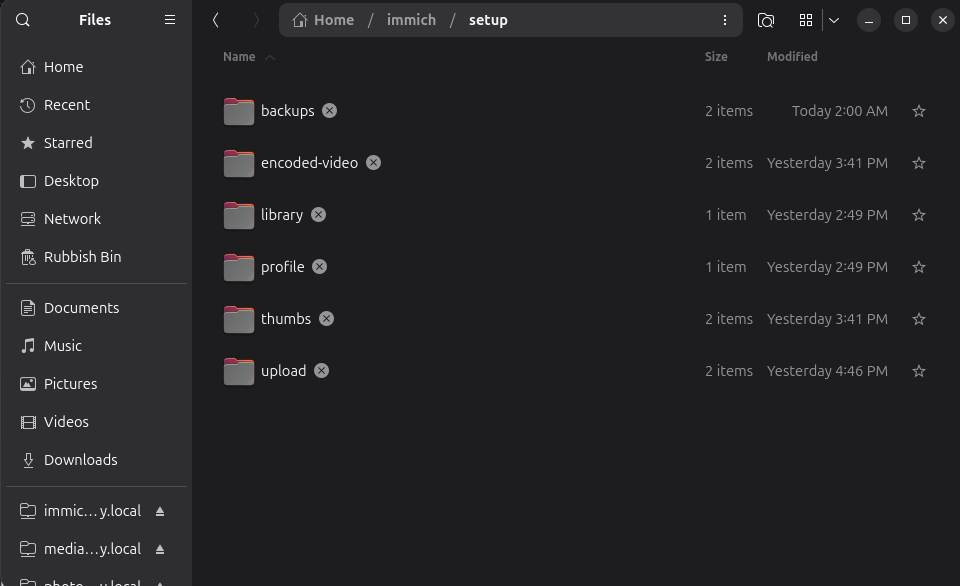This screenshot has height=586, width=960.
Task: Navigate to immich in path bar
Action: [x=411, y=20]
